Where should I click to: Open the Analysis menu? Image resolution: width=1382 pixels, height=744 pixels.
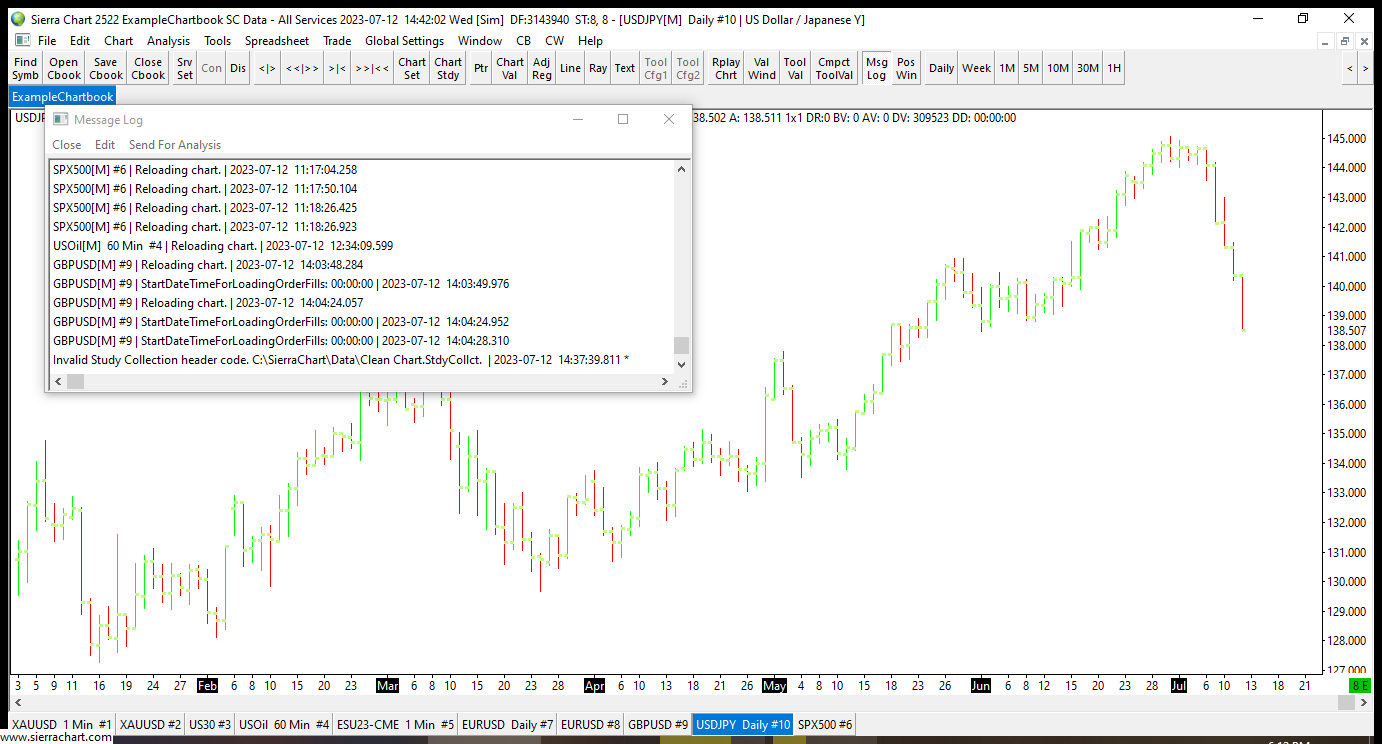[168, 41]
